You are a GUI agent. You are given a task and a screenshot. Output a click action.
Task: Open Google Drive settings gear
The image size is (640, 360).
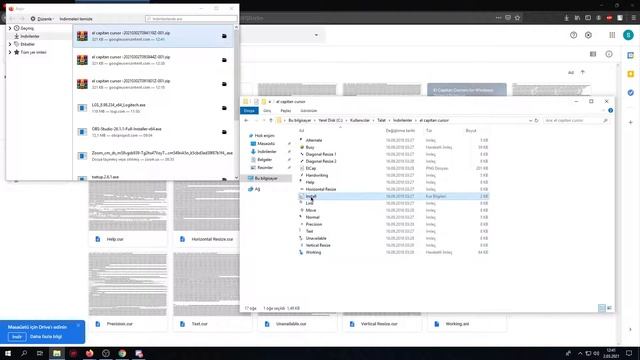[588, 35]
